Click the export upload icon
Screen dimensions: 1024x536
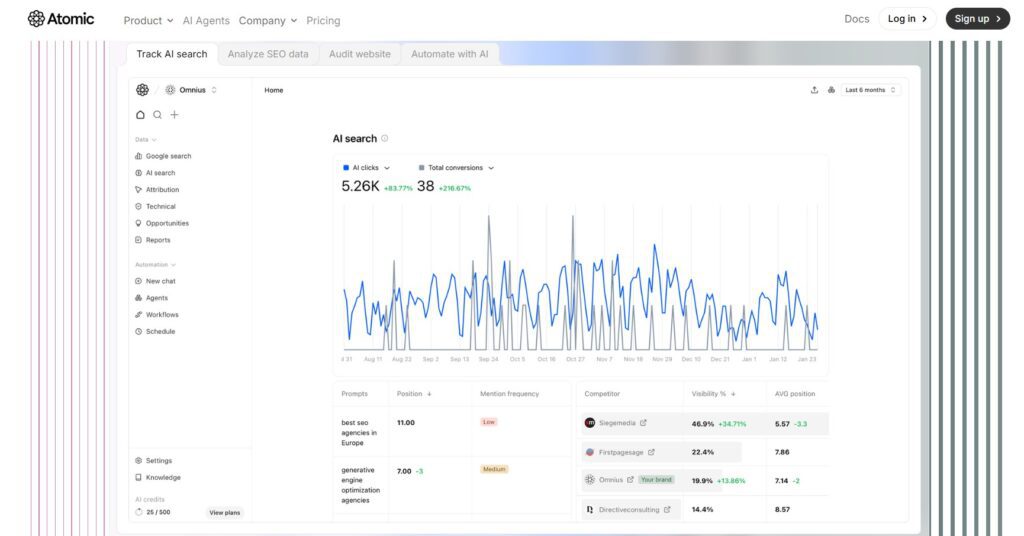814,90
